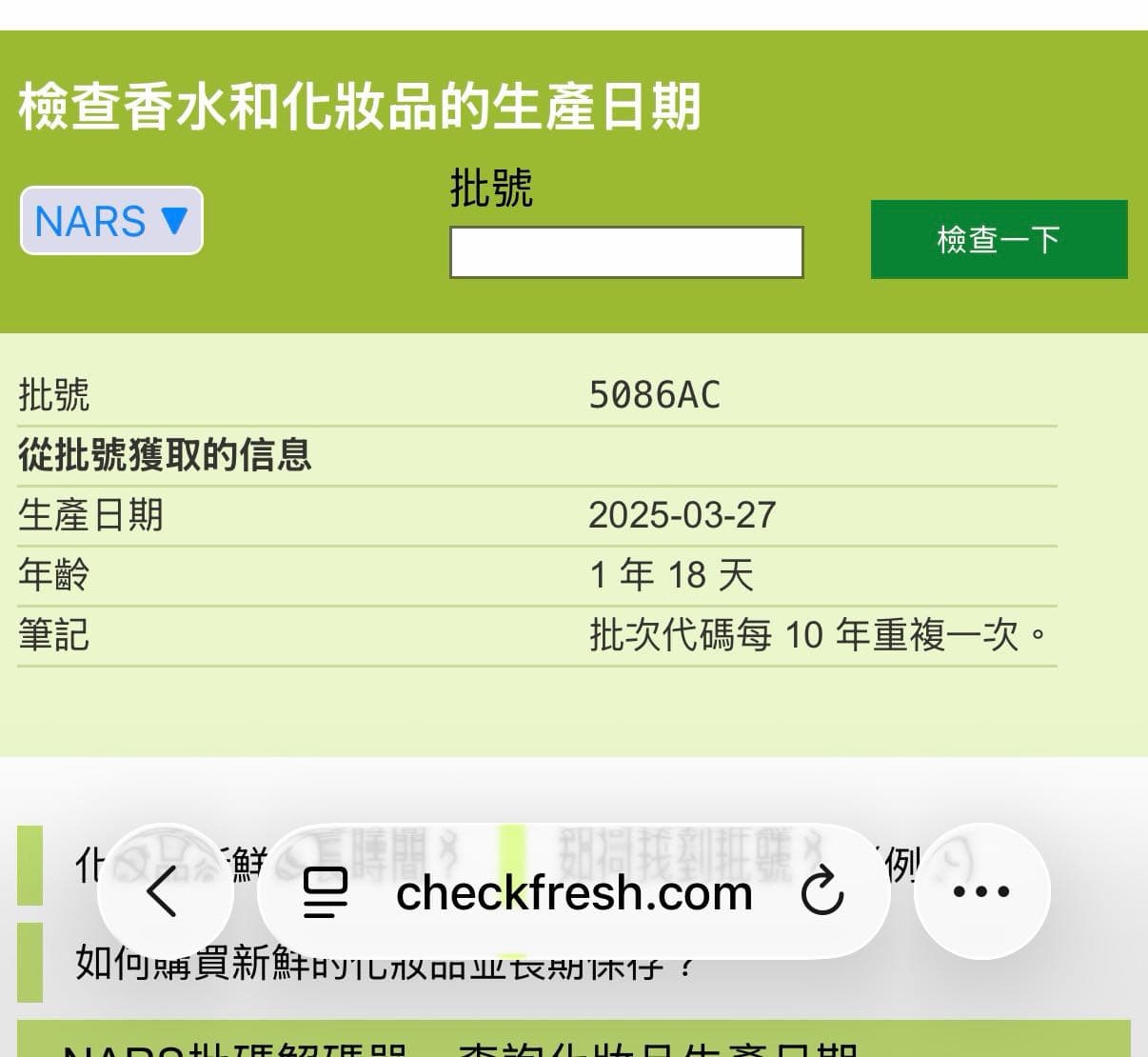Click the page title 檢查香水和化妝品的生產日期
Screen dimensions: 1148x1057
[360, 106]
